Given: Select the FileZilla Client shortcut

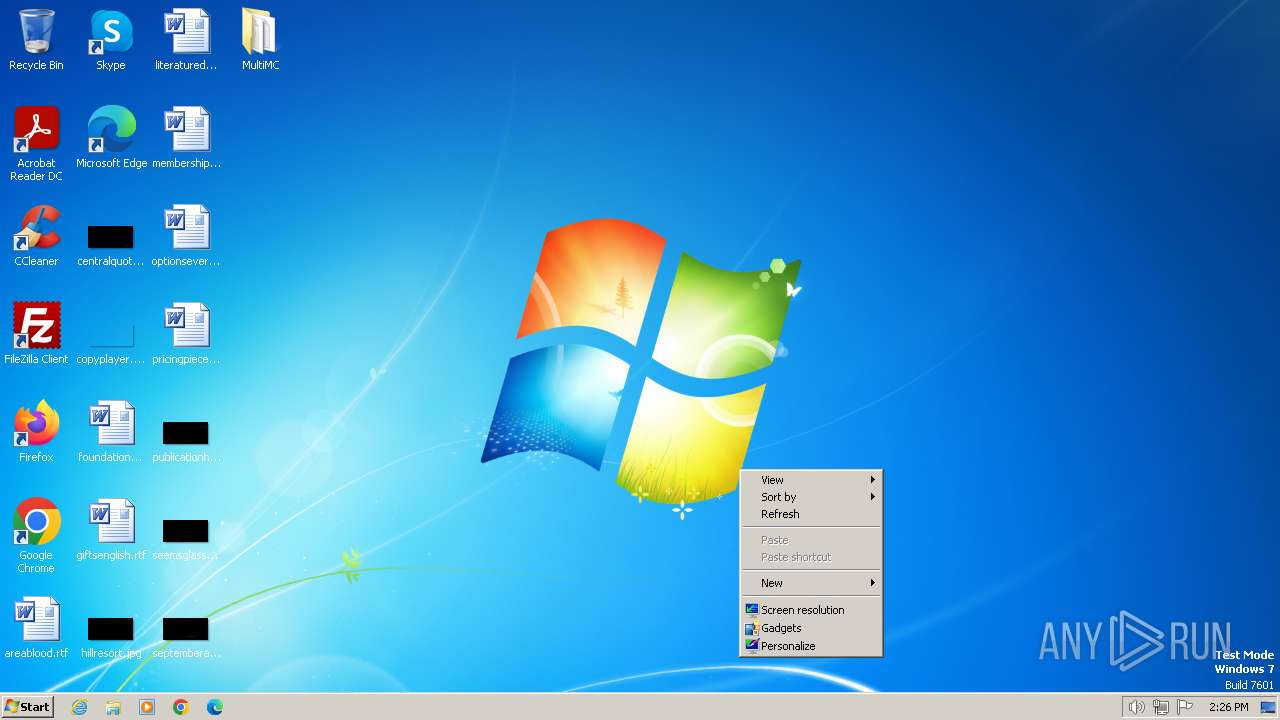Looking at the screenshot, I should (36, 334).
